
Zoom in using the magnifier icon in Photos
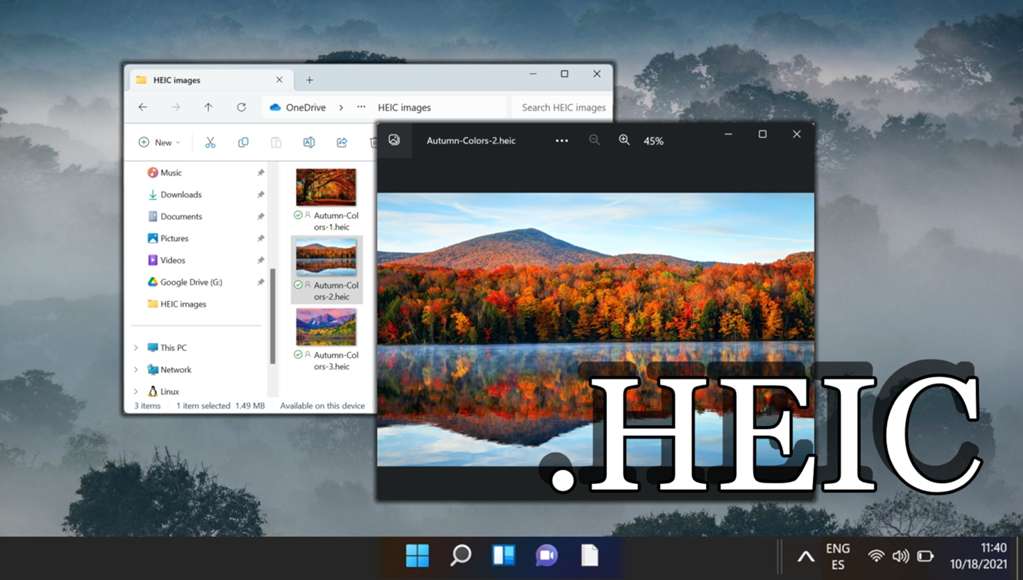624,140
